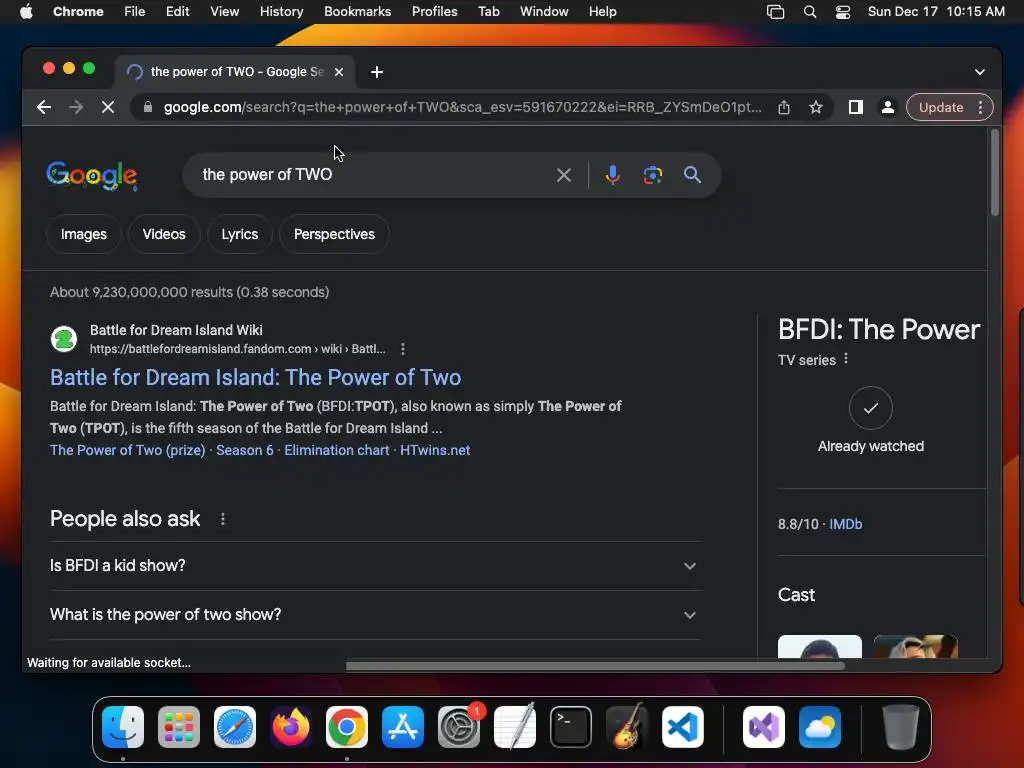Open Chrome's three-dot menu
Viewport: 1024px width, 768px height.
(980, 107)
